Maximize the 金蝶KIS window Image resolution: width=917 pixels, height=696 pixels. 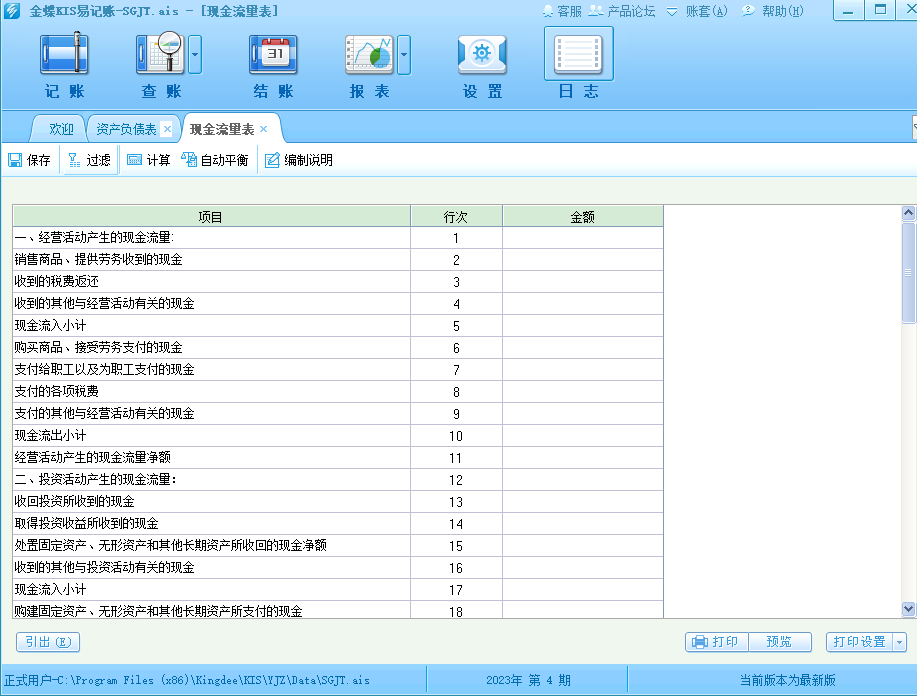[x=880, y=10]
